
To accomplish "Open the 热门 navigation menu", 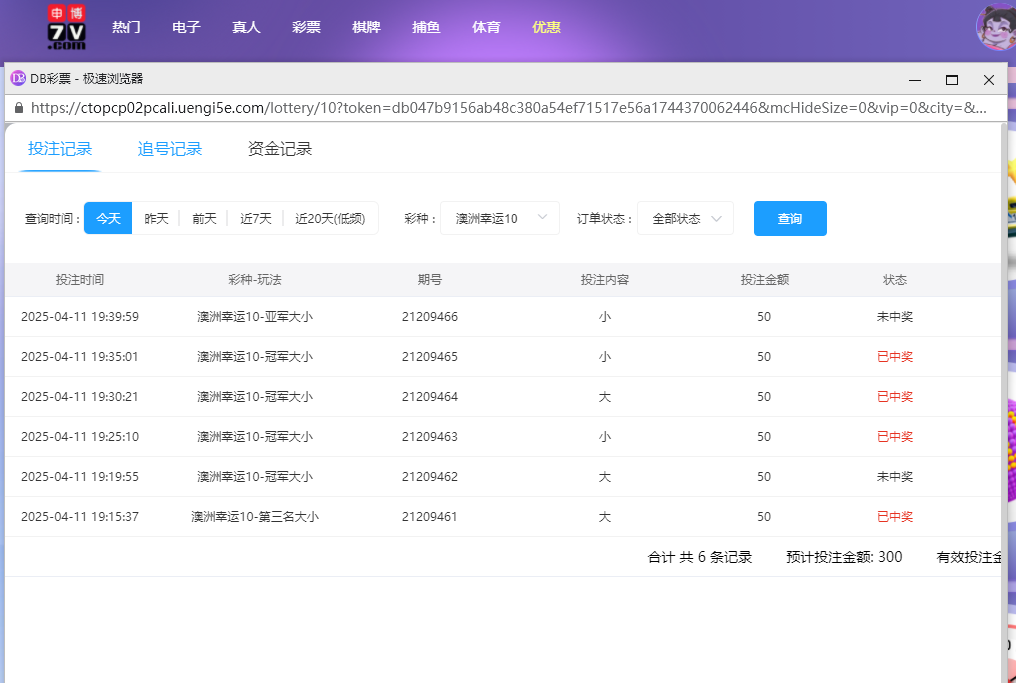I will pyautogui.click(x=126, y=27).
